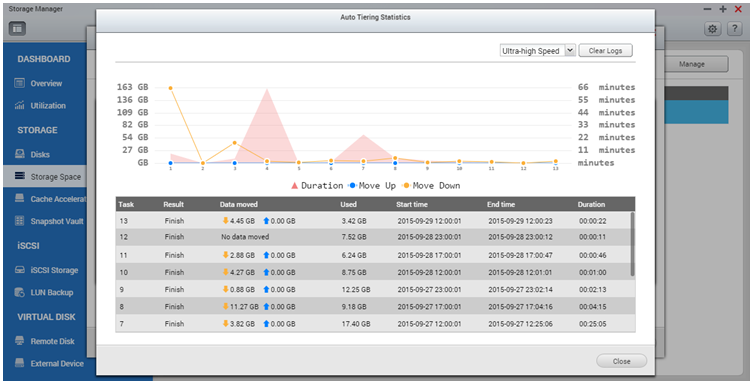Select LUN Backup in the sidebar
This screenshot has width=753, height=385.
pos(52,292)
